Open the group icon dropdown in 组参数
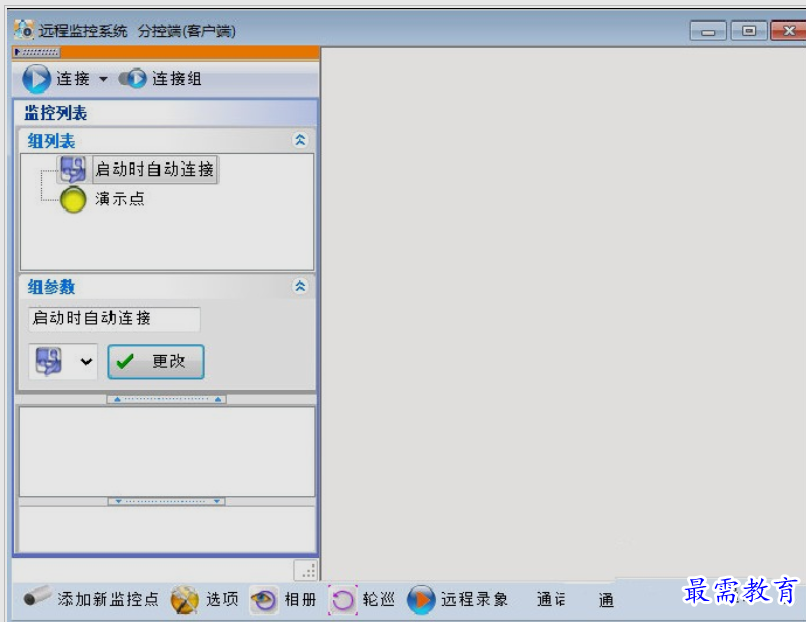 [84, 361]
